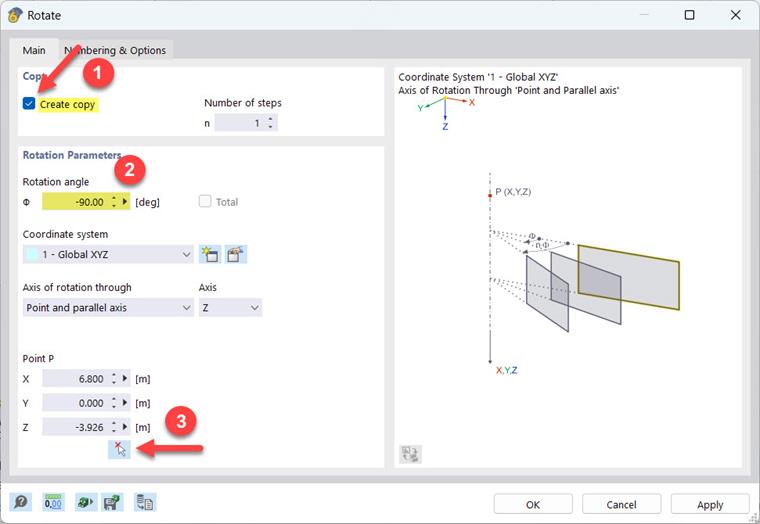Open the Point P Z arrow menu
Screen dimensions: 760x524
(125, 427)
